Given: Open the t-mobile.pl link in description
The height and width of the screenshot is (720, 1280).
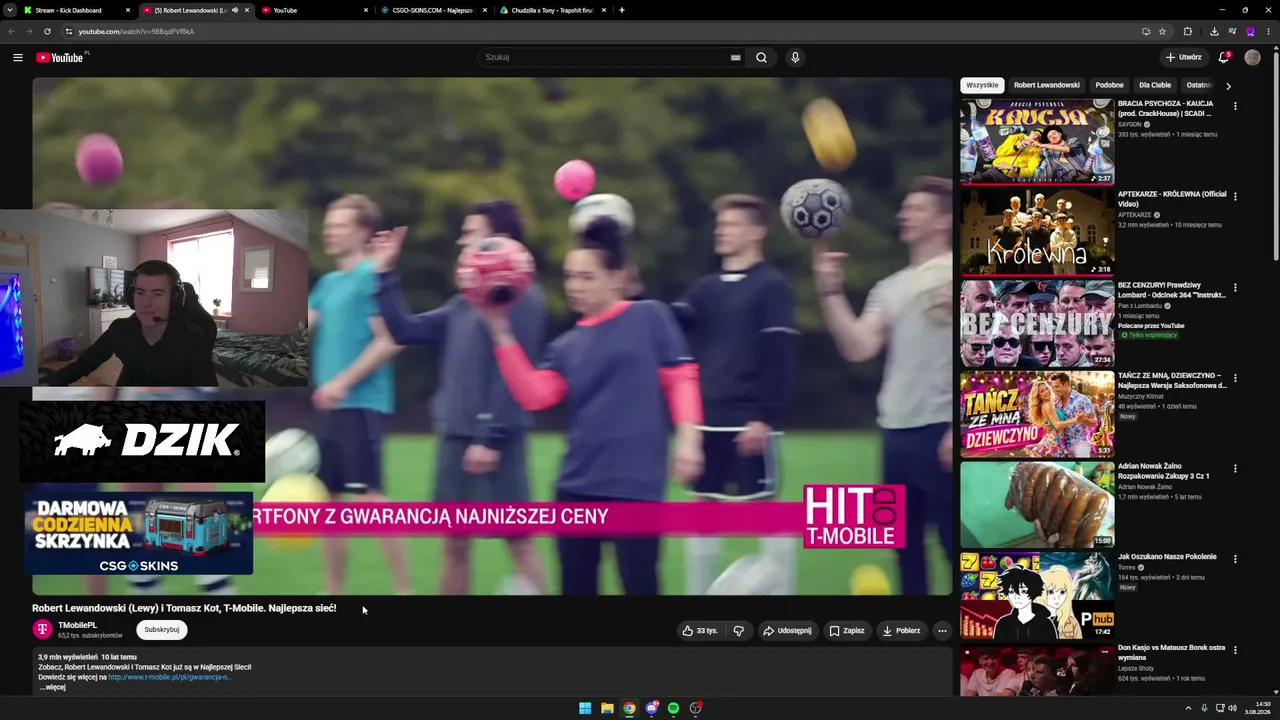Looking at the screenshot, I should click(x=169, y=677).
